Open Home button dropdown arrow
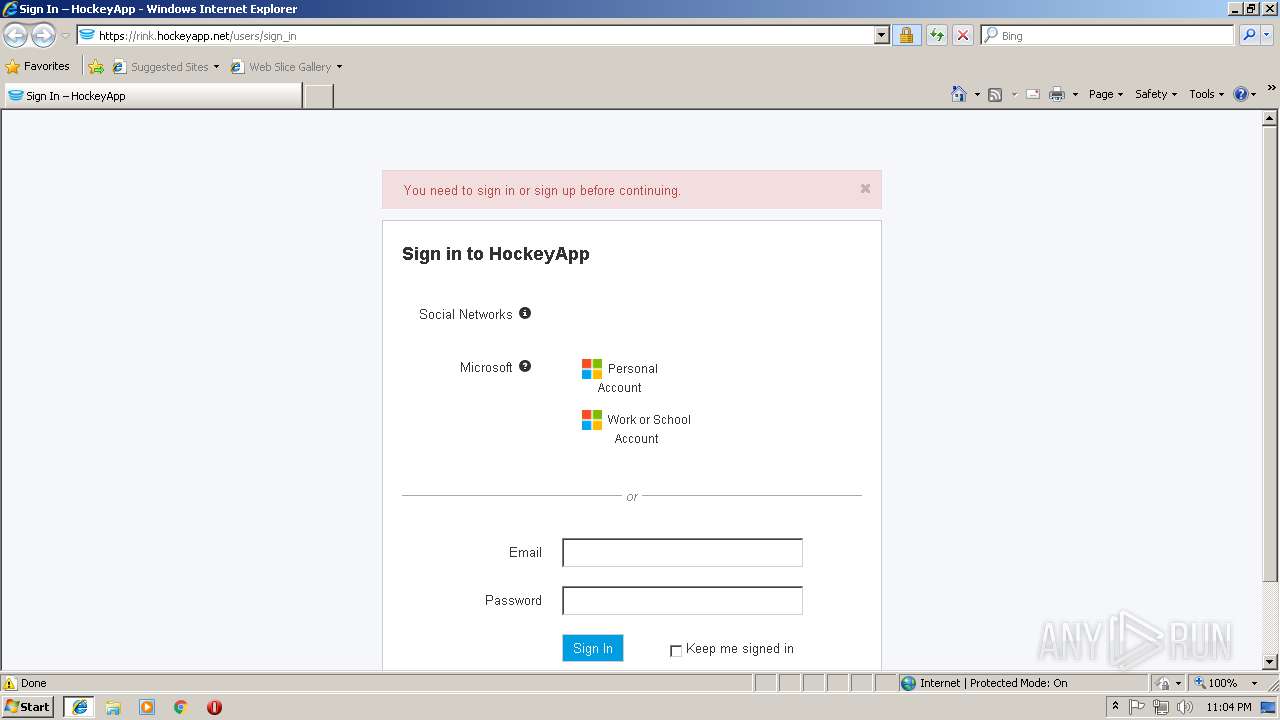 [976, 94]
